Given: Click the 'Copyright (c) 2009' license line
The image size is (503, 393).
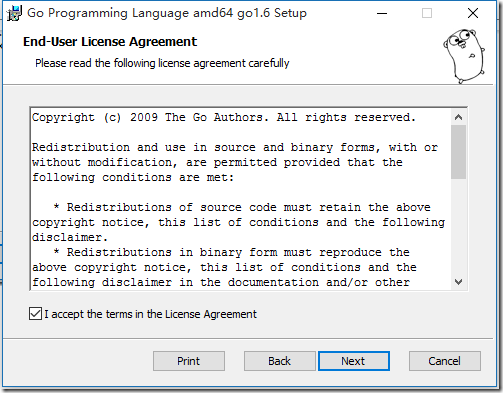Looking at the screenshot, I should coord(224,117).
